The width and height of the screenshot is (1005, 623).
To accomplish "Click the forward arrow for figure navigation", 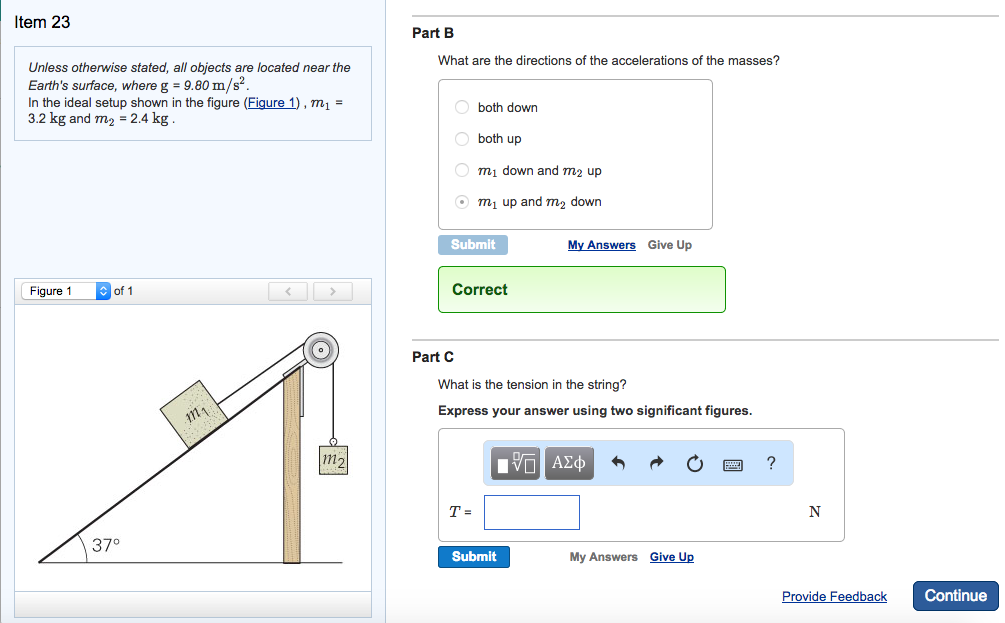I will [x=332, y=291].
